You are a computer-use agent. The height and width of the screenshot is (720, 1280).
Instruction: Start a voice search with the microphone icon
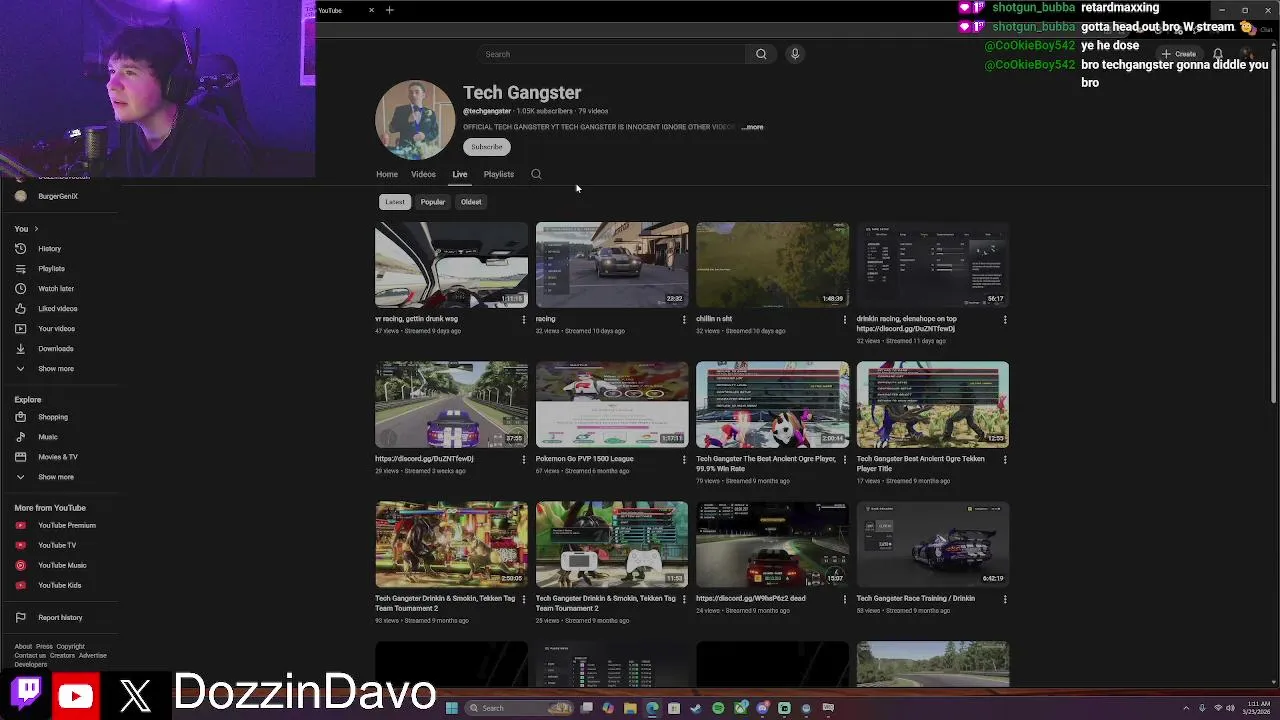click(795, 54)
